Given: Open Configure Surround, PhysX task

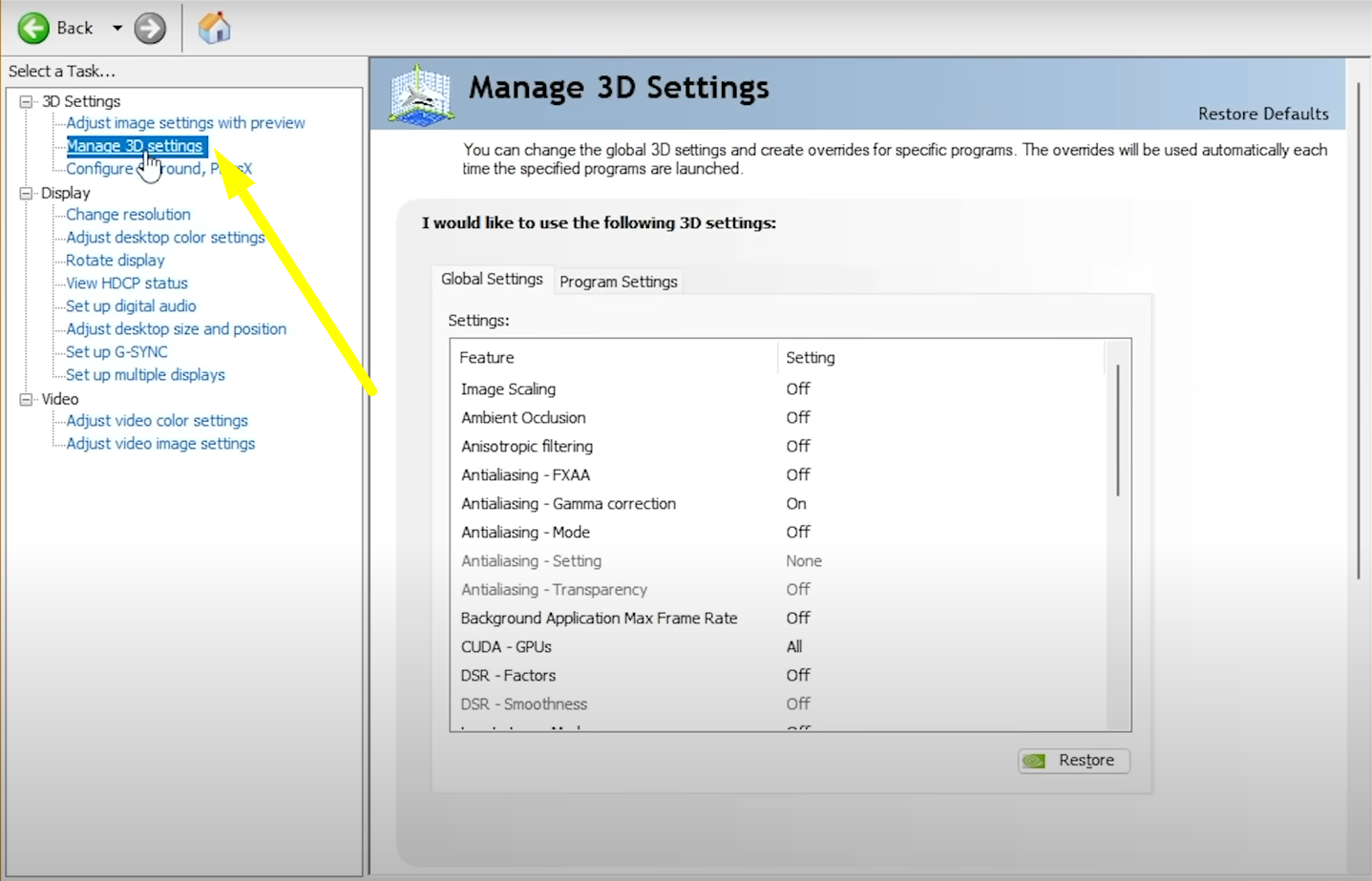Looking at the screenshot, I should pos(158,169).
